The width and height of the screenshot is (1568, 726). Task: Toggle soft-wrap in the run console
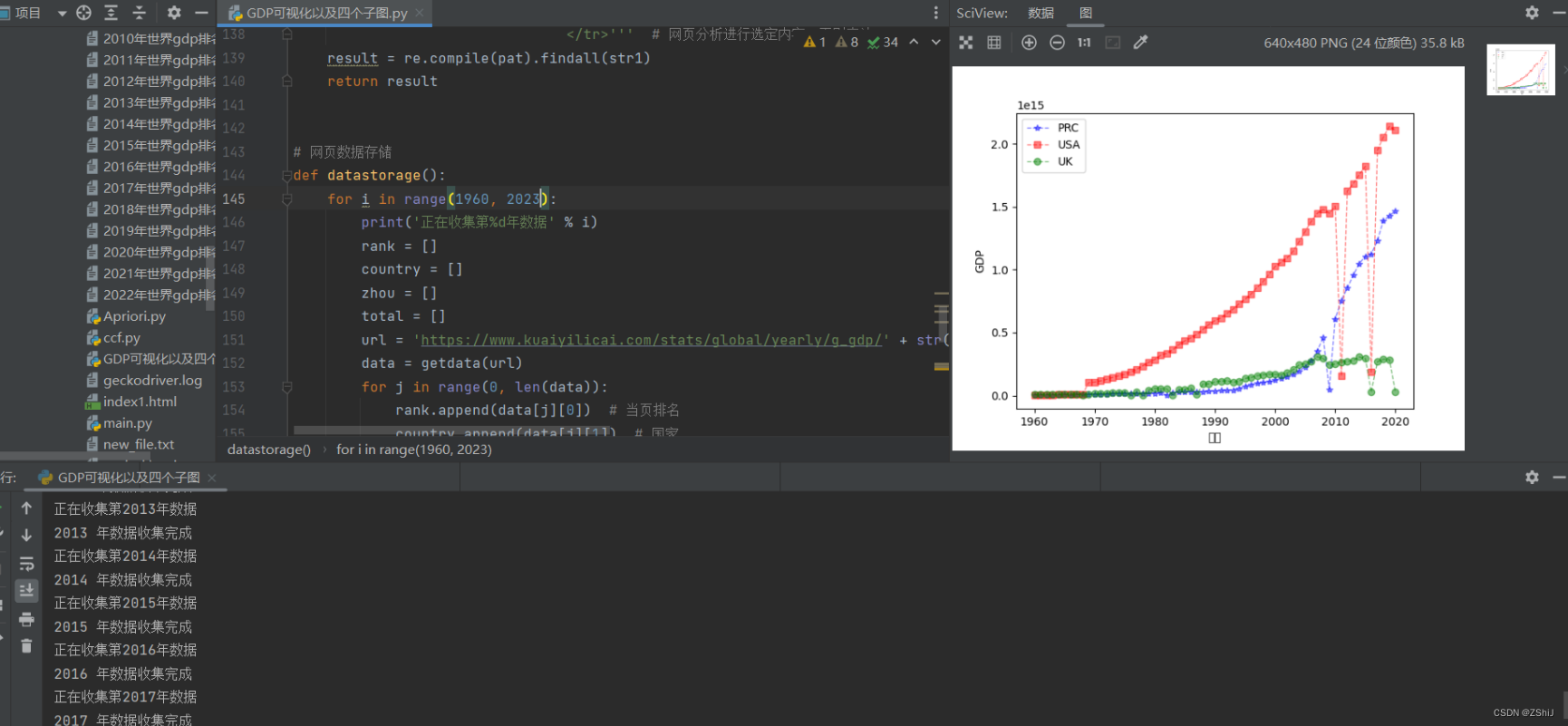point(26,564)
